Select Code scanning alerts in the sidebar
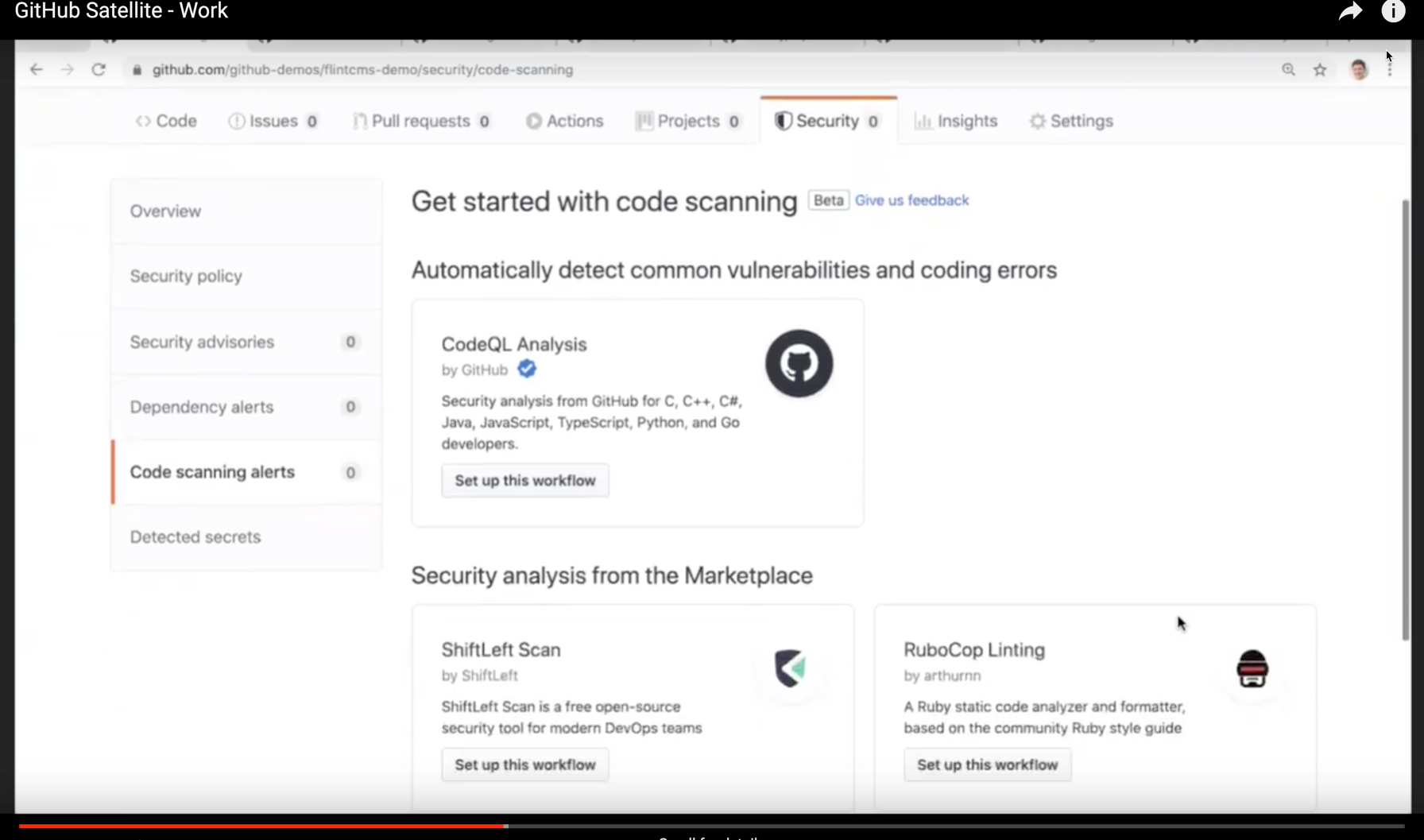The image size is (1424, 840). tap(246, 472)
